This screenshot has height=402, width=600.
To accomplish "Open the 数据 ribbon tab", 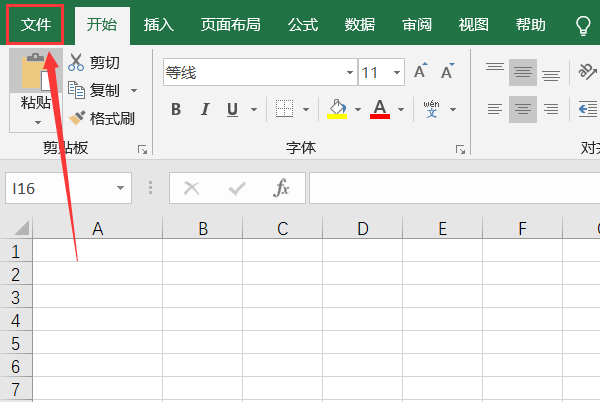I will [x=360, y=25].
